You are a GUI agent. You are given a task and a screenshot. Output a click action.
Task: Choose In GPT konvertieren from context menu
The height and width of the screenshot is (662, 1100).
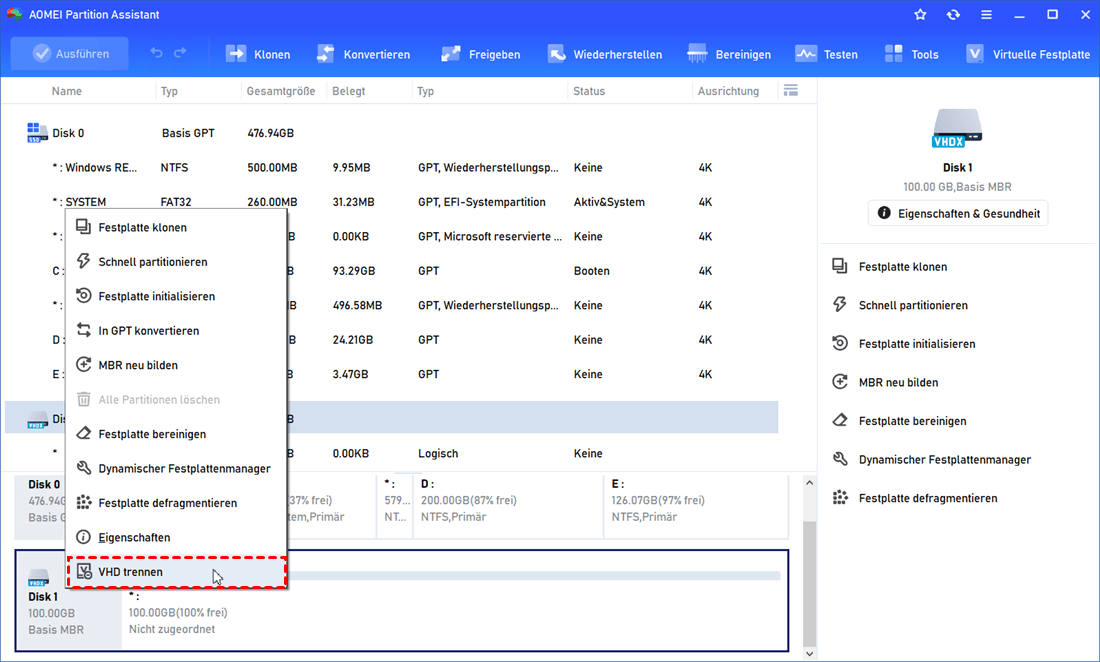176,330
